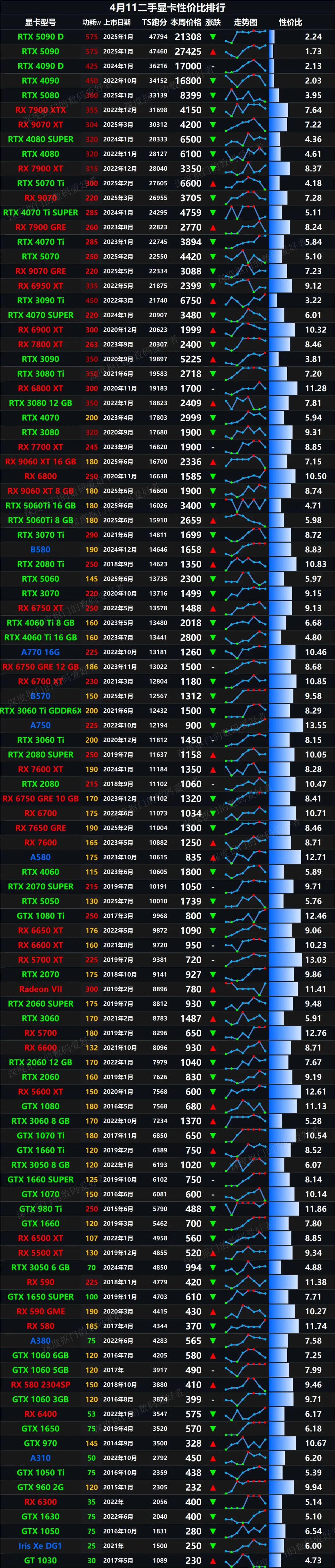The width and height of the screenshot is (335, 1568).
Task: Click the 2999 price for RTX 4070
Action: click(x=191, y=418)
